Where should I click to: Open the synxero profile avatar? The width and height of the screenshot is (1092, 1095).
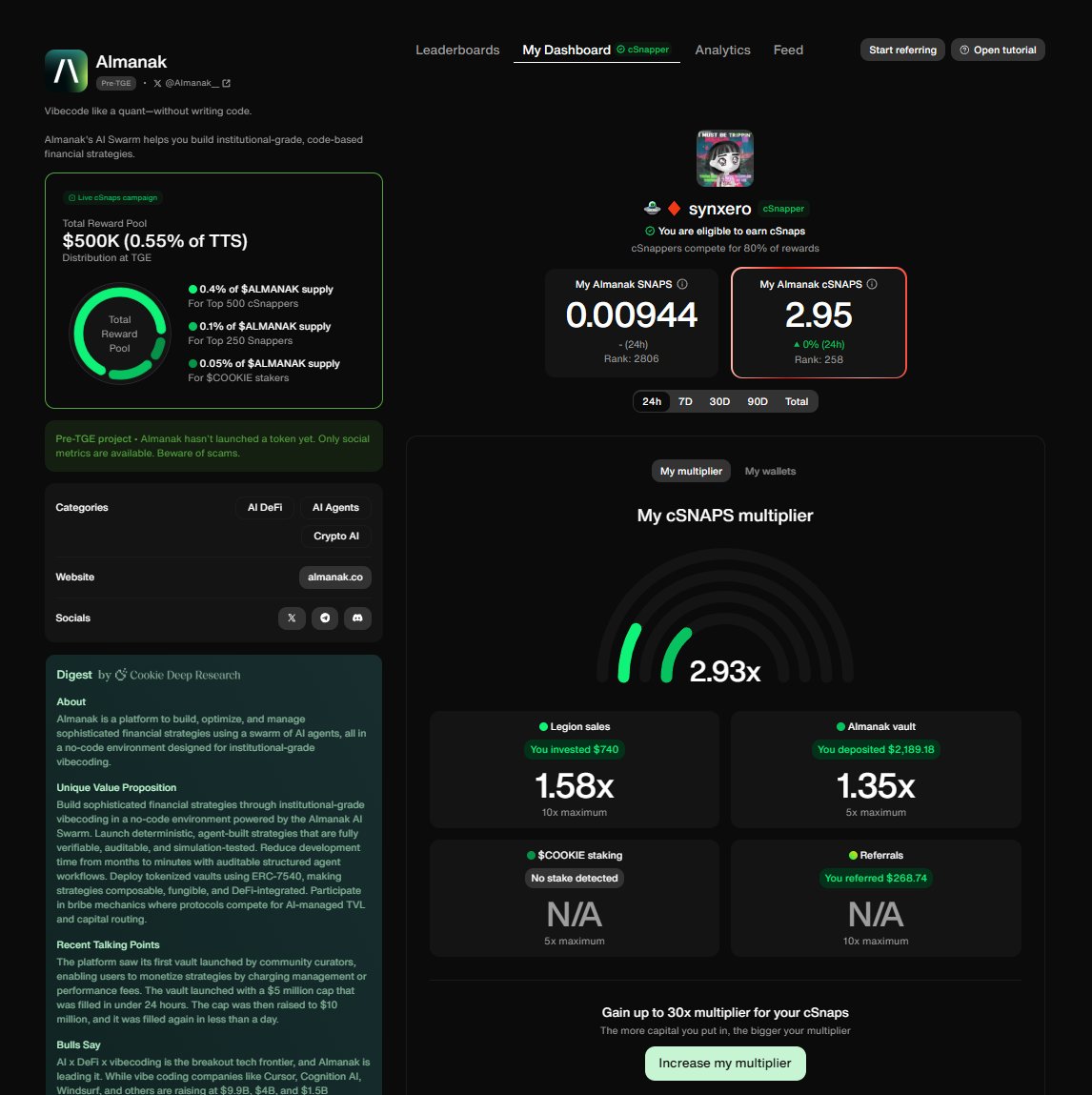[x=725, y=158]
